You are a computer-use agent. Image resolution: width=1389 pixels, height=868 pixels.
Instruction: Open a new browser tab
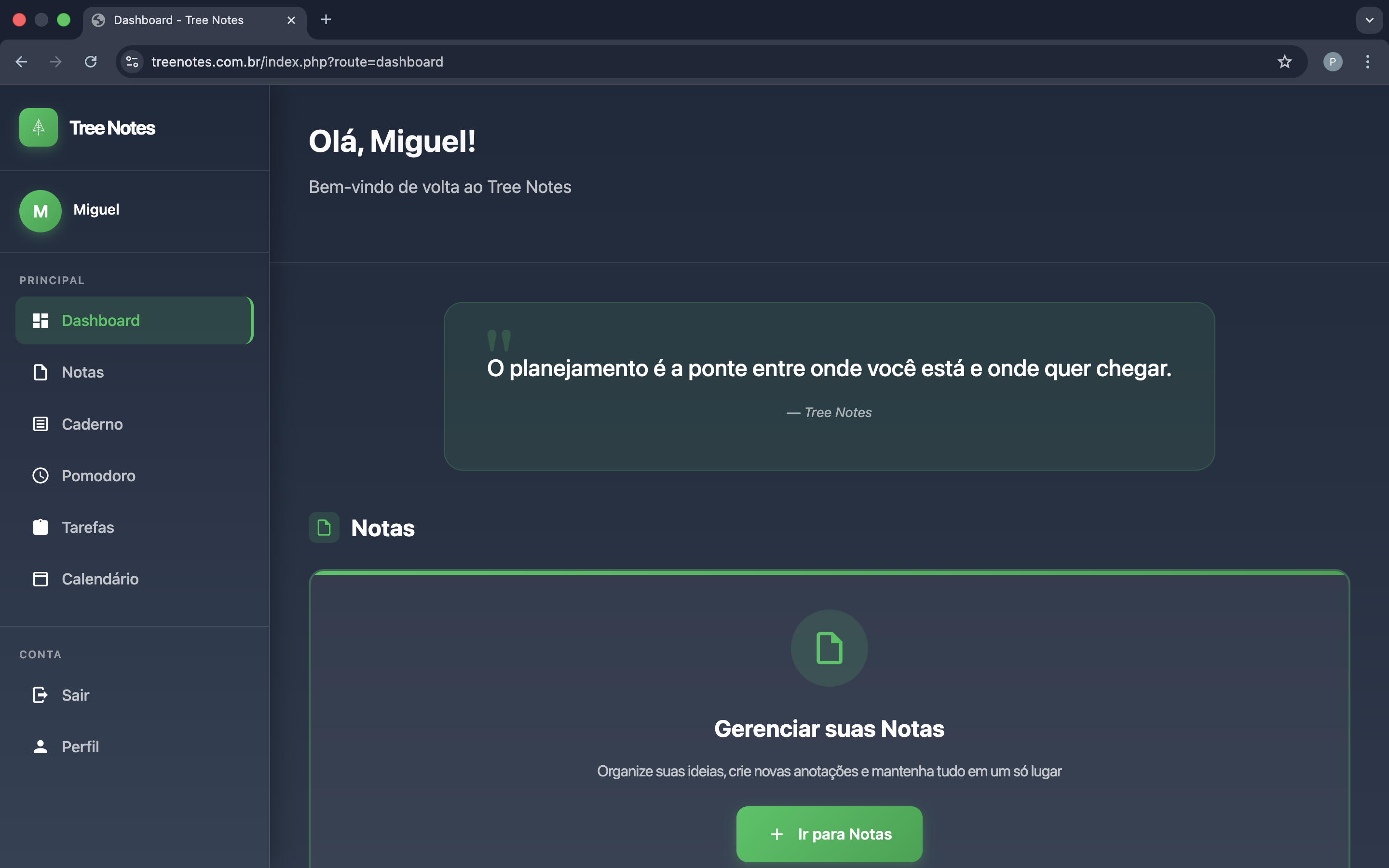tap(326, 20)
